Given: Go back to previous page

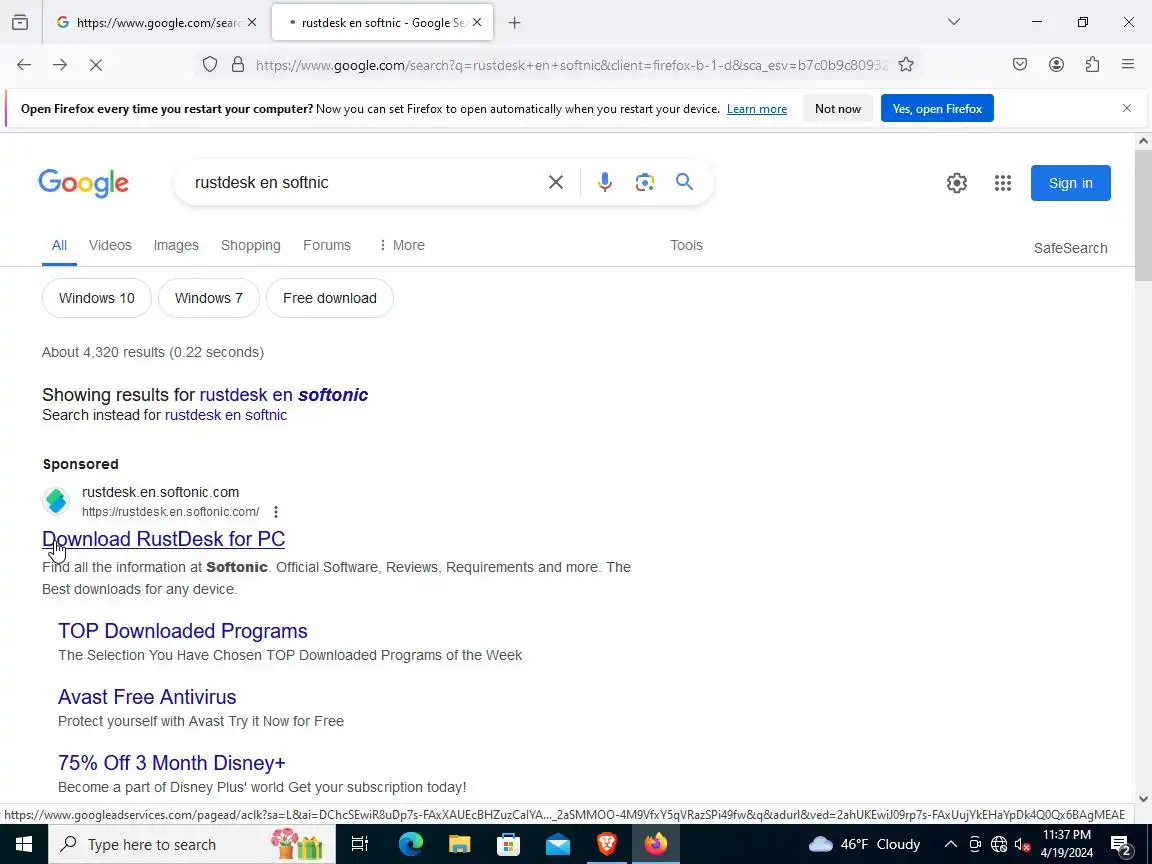Looking at the screenshot, I should click(24, 65).
